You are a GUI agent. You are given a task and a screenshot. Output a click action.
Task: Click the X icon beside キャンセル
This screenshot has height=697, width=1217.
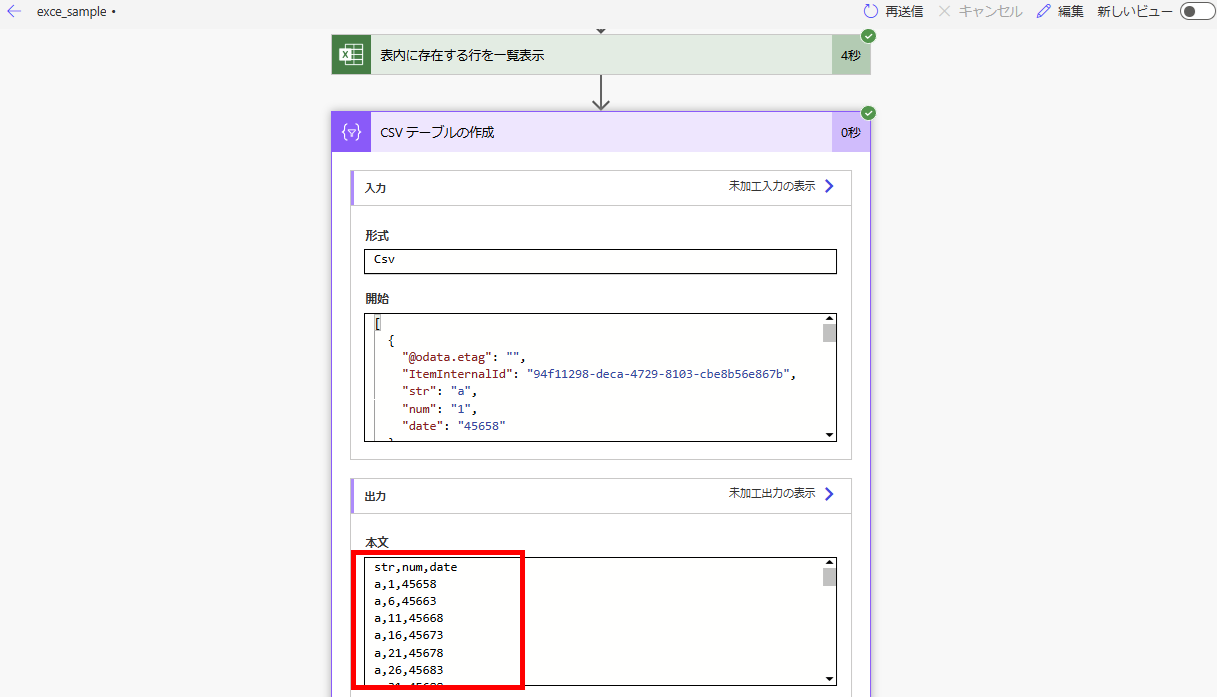click(943, 11)
